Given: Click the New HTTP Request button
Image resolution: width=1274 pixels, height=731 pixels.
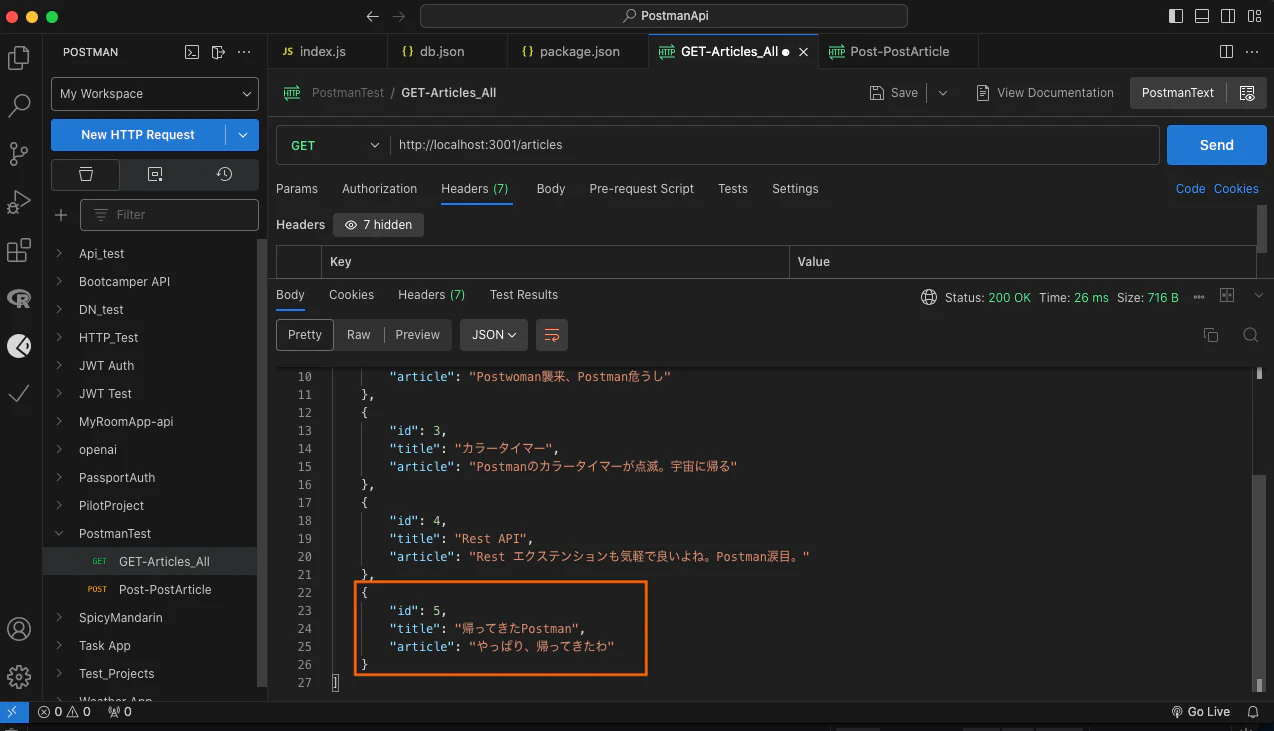Looking at the screenshot, I should pyautogui.click(x=138, y=135).
